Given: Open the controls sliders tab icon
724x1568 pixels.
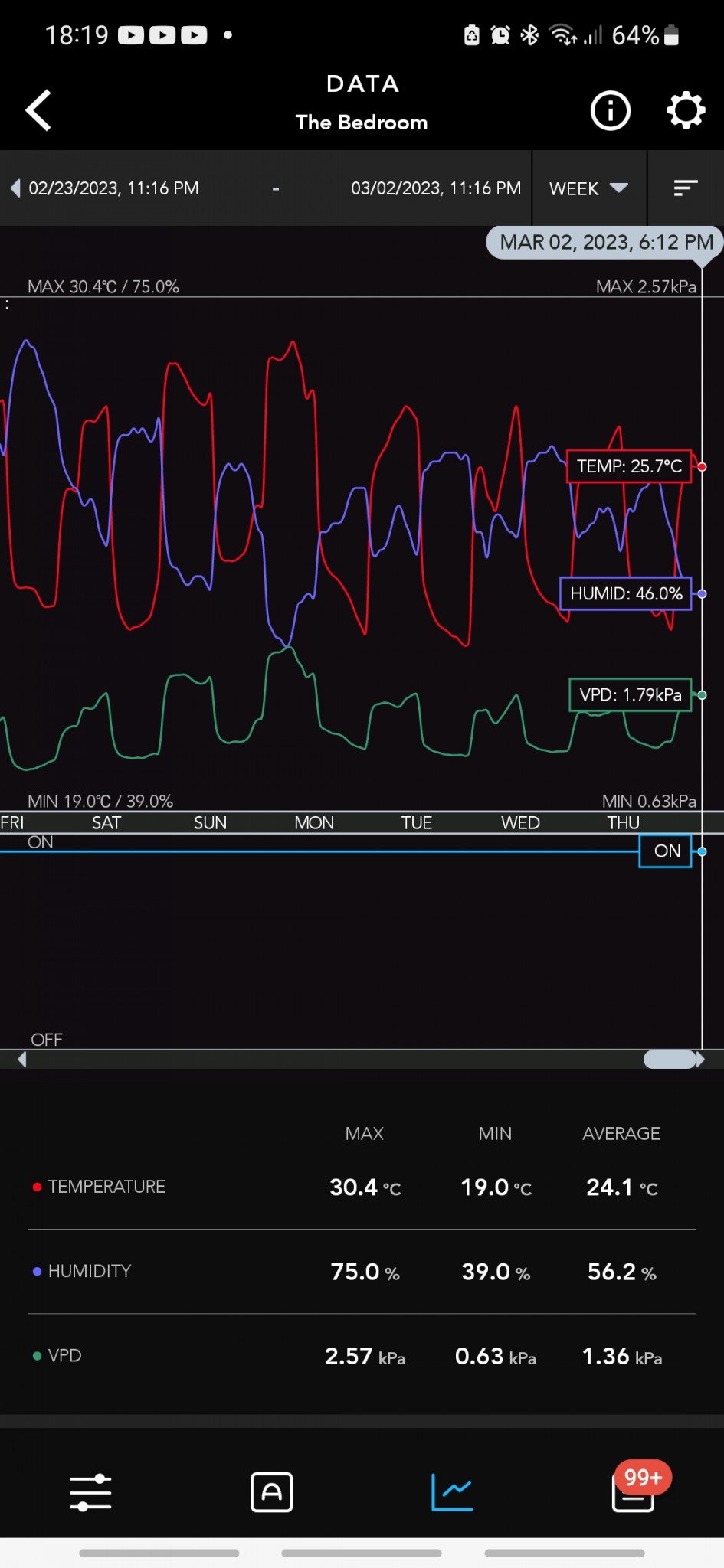Looking at the screenshot, I should coord(90,1492).
